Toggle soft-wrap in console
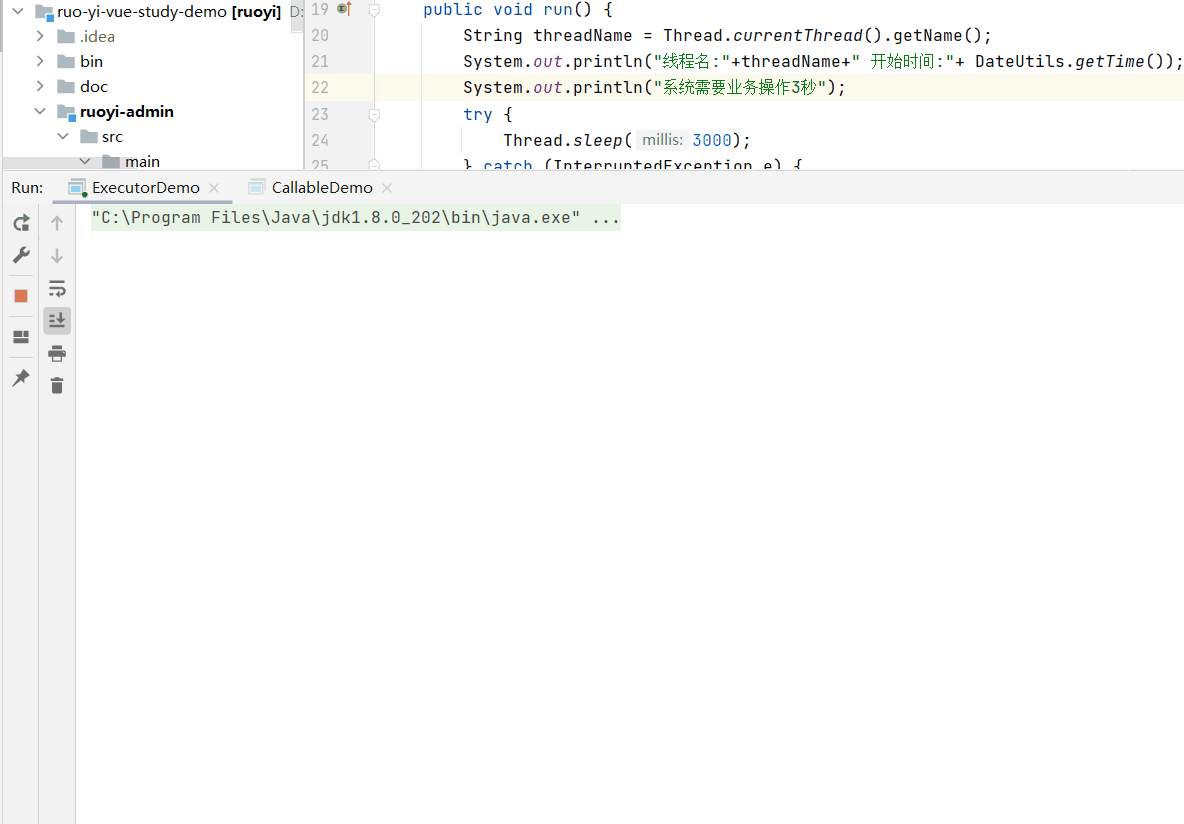Viewport: 1184px width, 824px height. [57, 289]
